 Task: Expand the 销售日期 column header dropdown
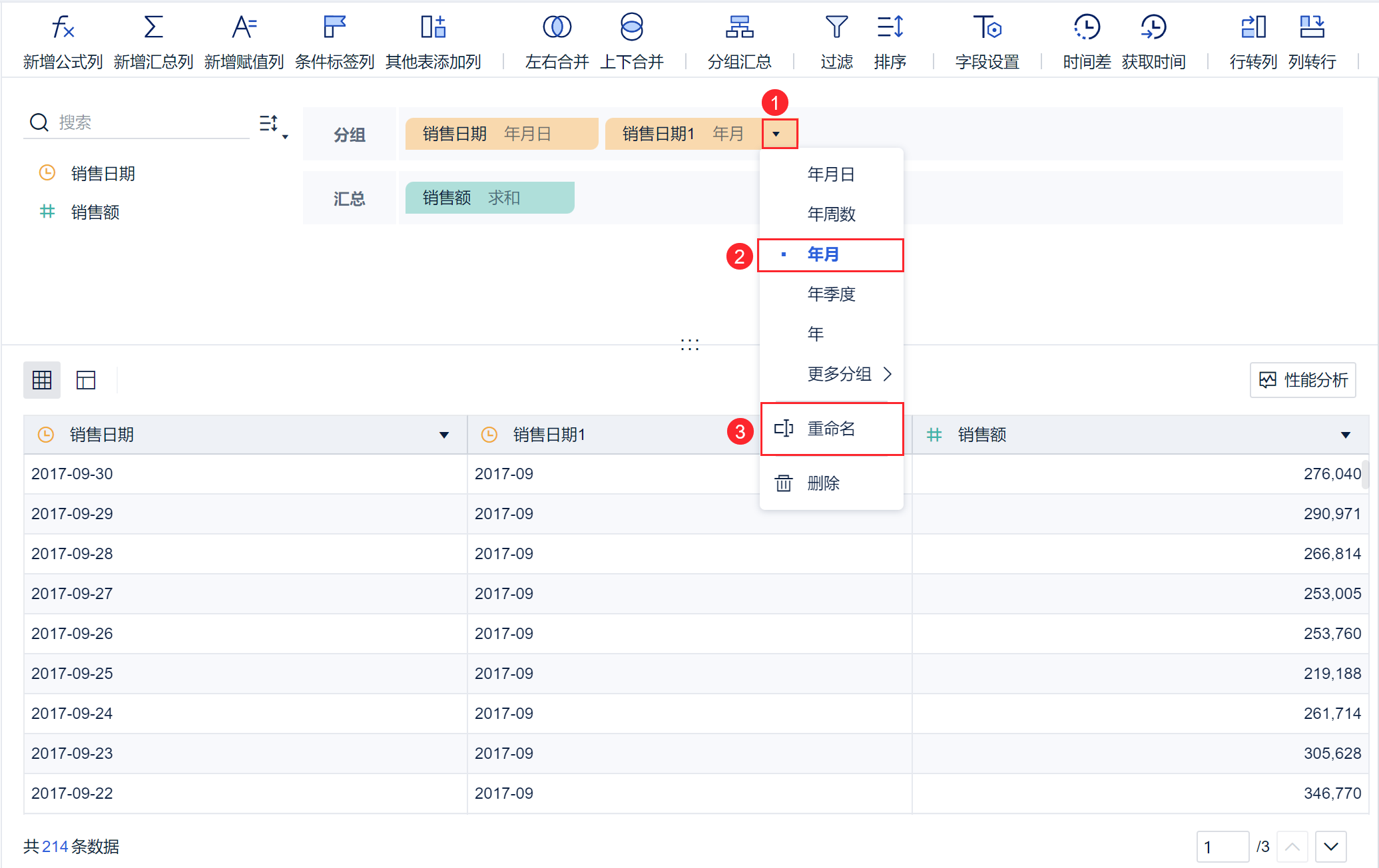444,435
